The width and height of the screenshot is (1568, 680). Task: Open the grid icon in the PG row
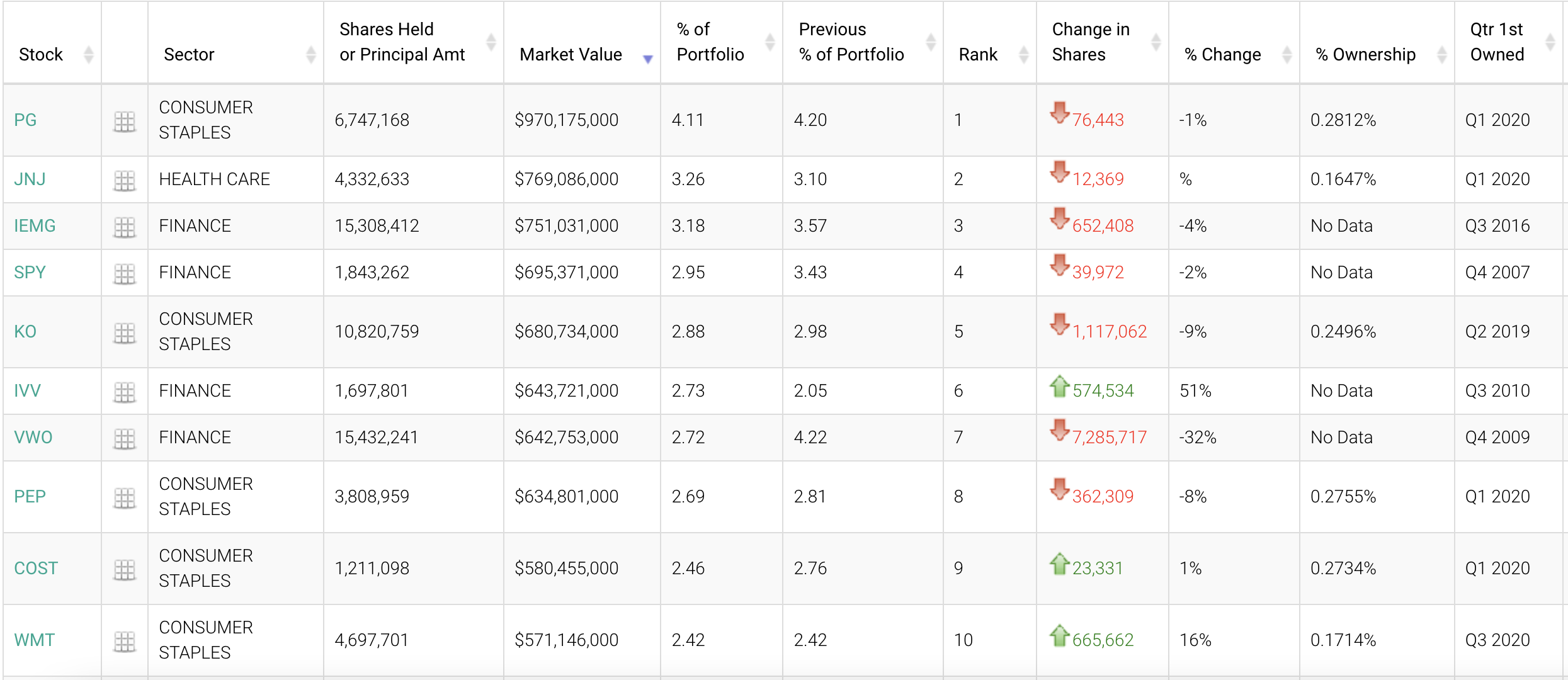tap(125, 122)
